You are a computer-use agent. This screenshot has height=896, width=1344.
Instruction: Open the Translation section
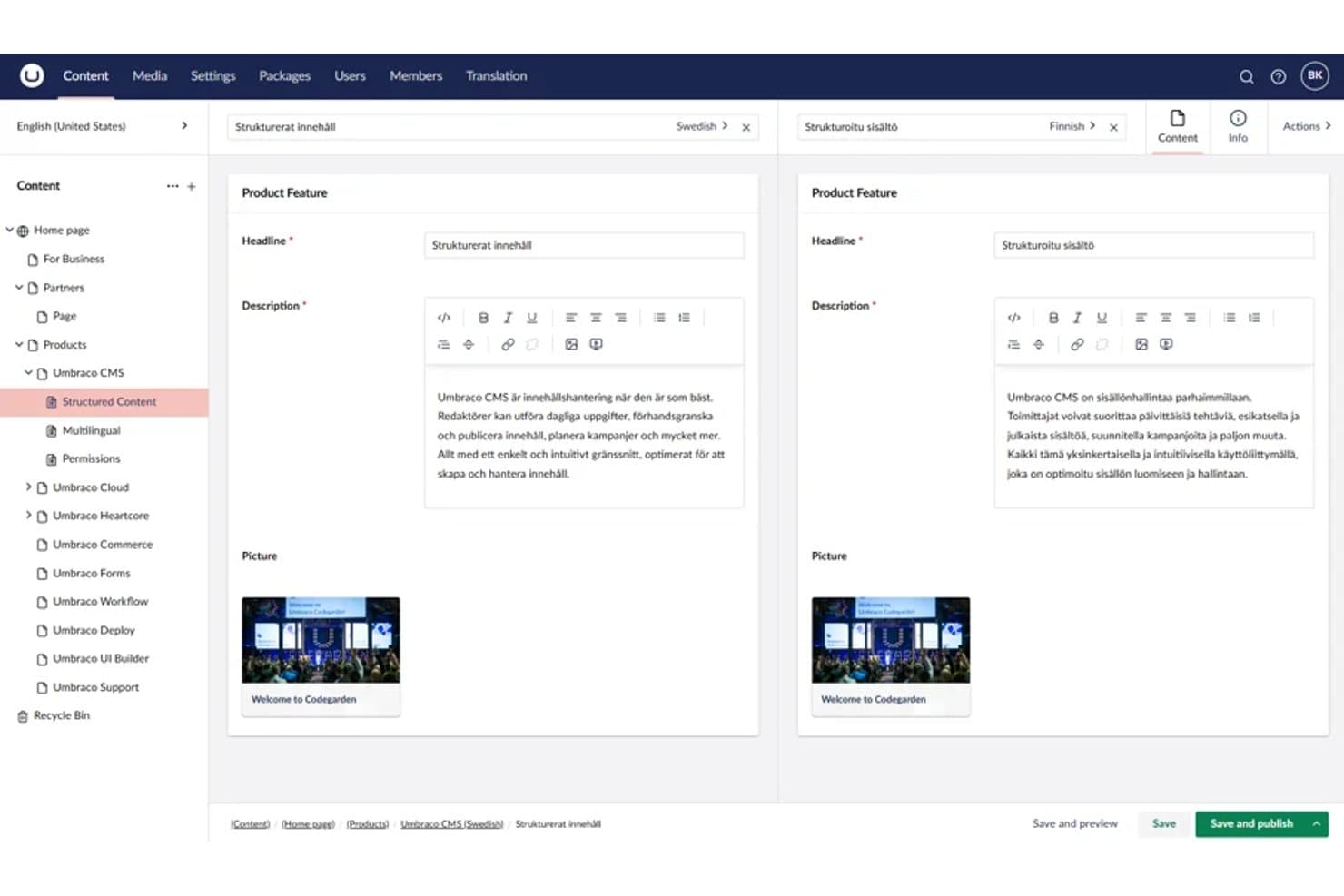tap(496, 76)
